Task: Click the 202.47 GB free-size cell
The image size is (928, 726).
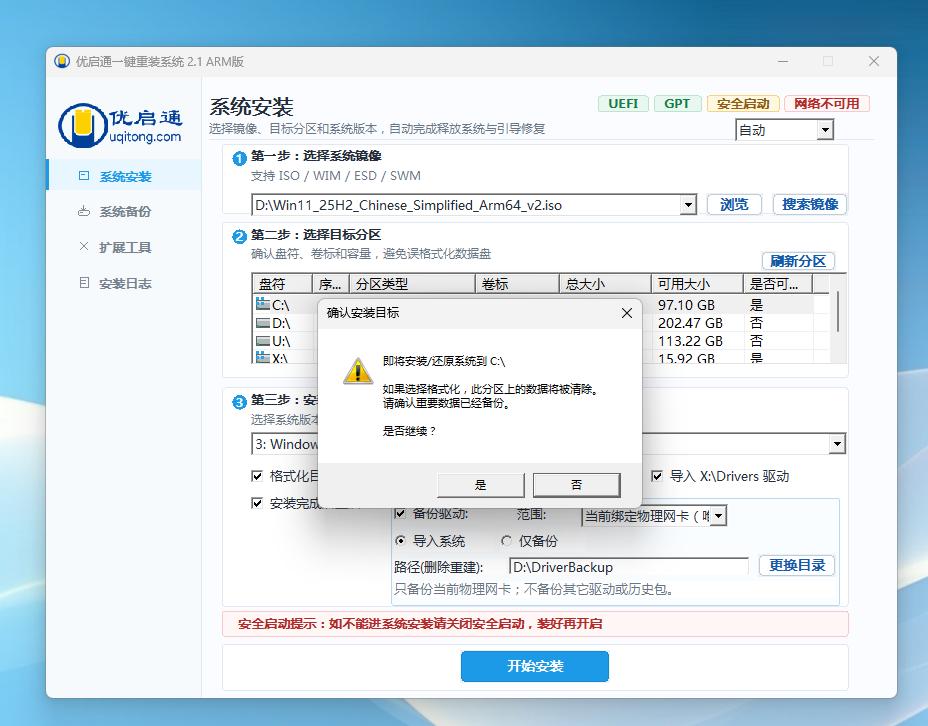Action: (x=690, y=323)
